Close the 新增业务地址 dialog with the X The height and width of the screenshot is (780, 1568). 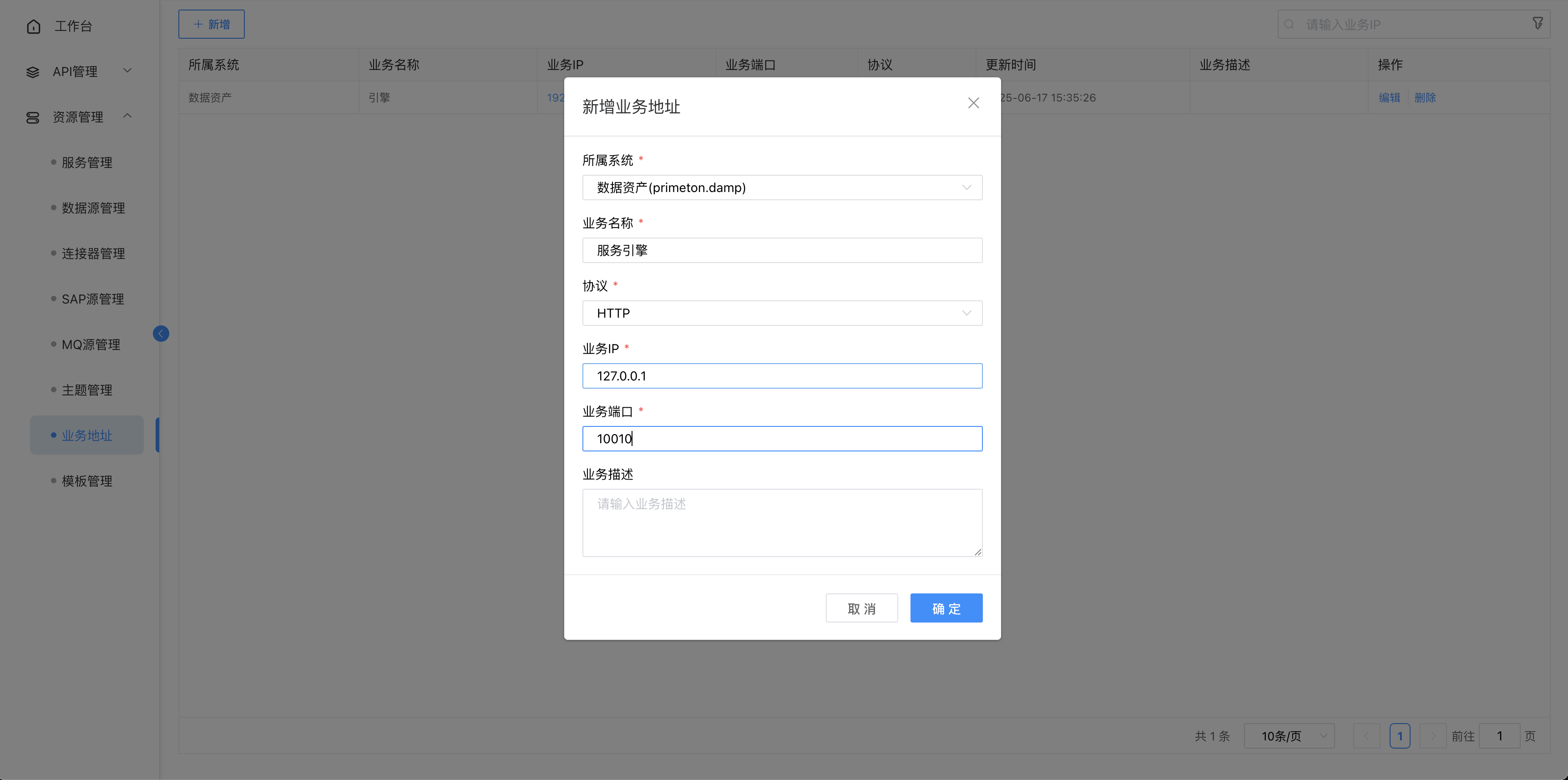[x=973, y=103]
